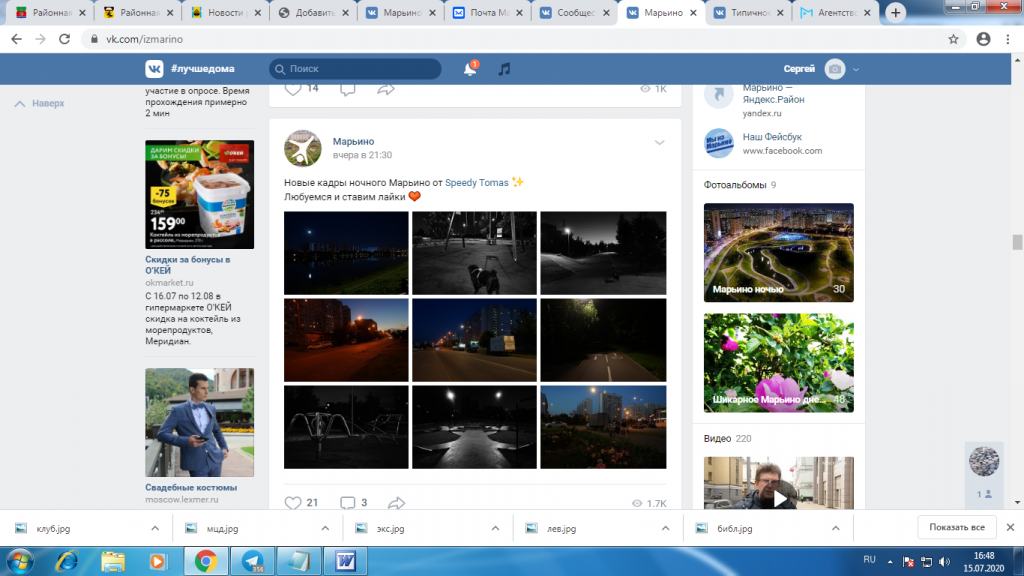This screenshot has width=1024, height=576.
Task: Open the Марьино ночью photo album
Action: coord(778,253)
